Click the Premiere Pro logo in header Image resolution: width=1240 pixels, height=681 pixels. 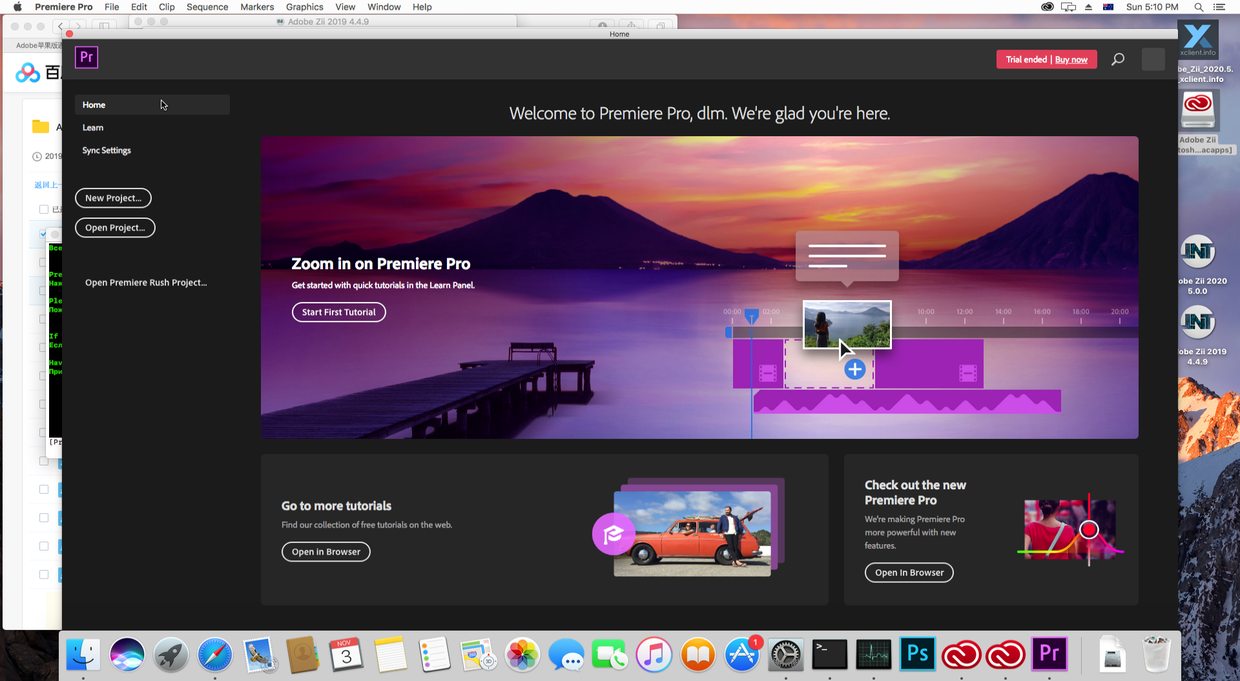coord(87,57)
